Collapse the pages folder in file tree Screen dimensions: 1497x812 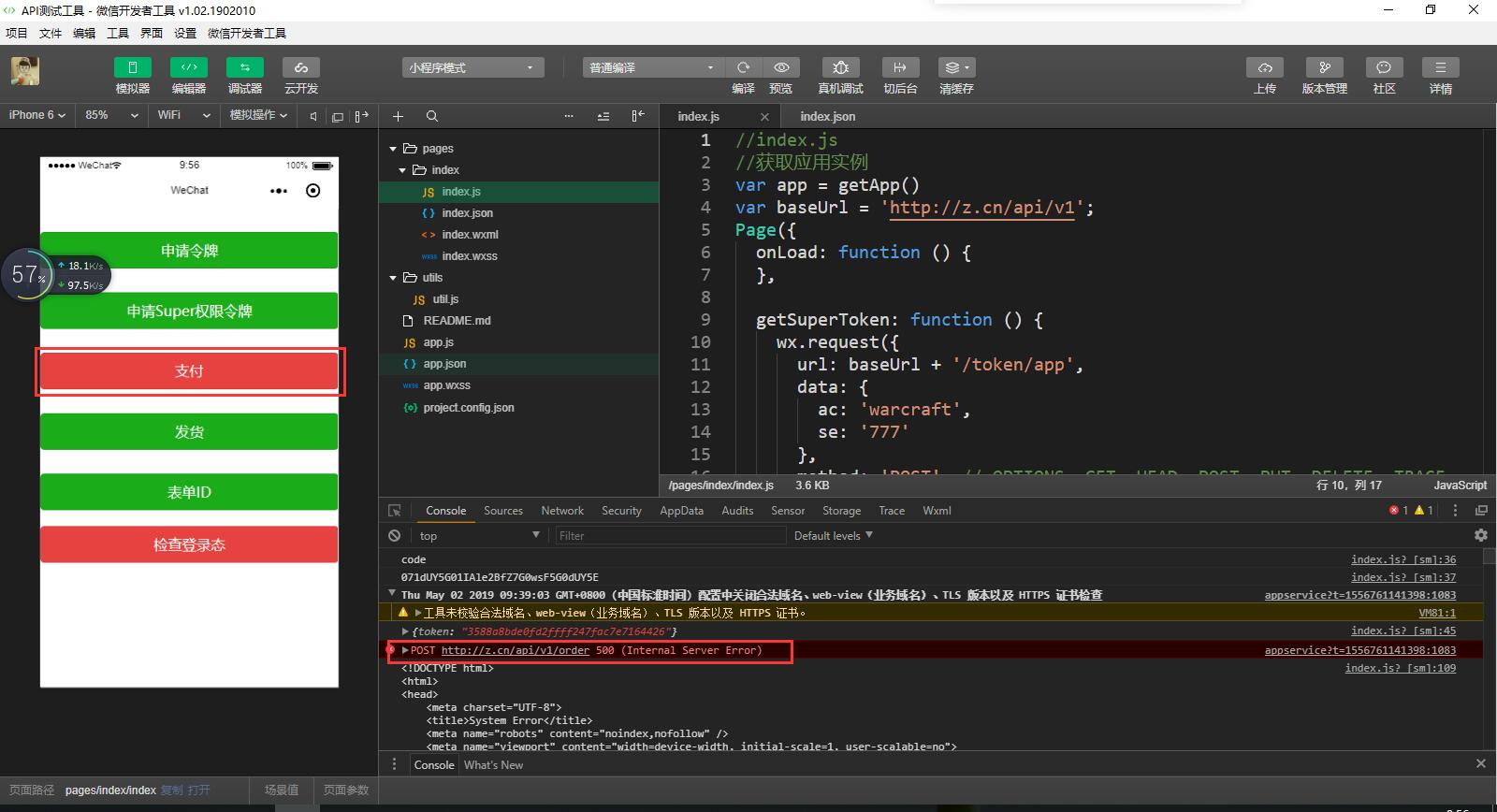pos(394,149)
